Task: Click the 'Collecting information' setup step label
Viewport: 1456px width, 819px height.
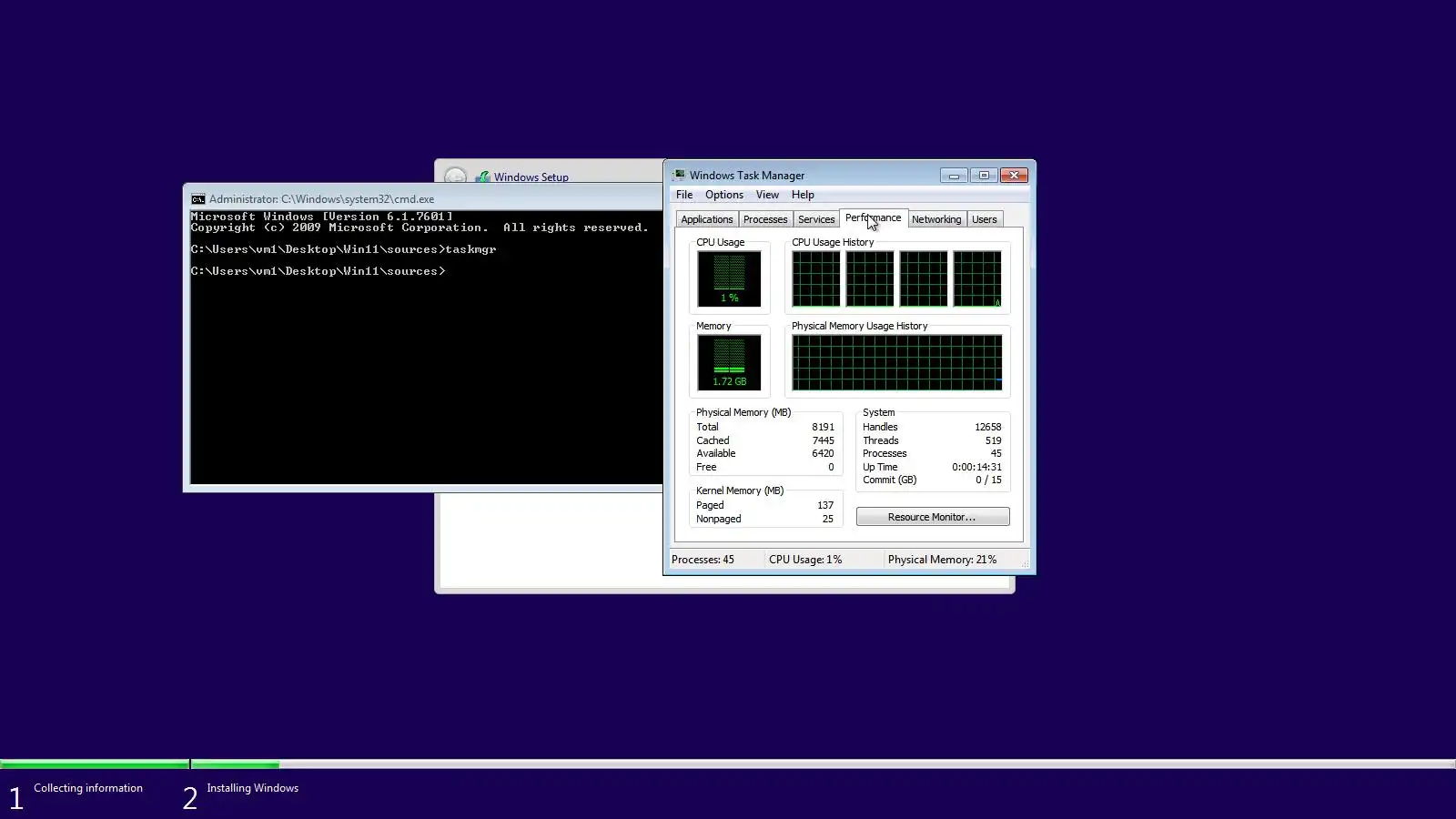Action: point(88,788)
